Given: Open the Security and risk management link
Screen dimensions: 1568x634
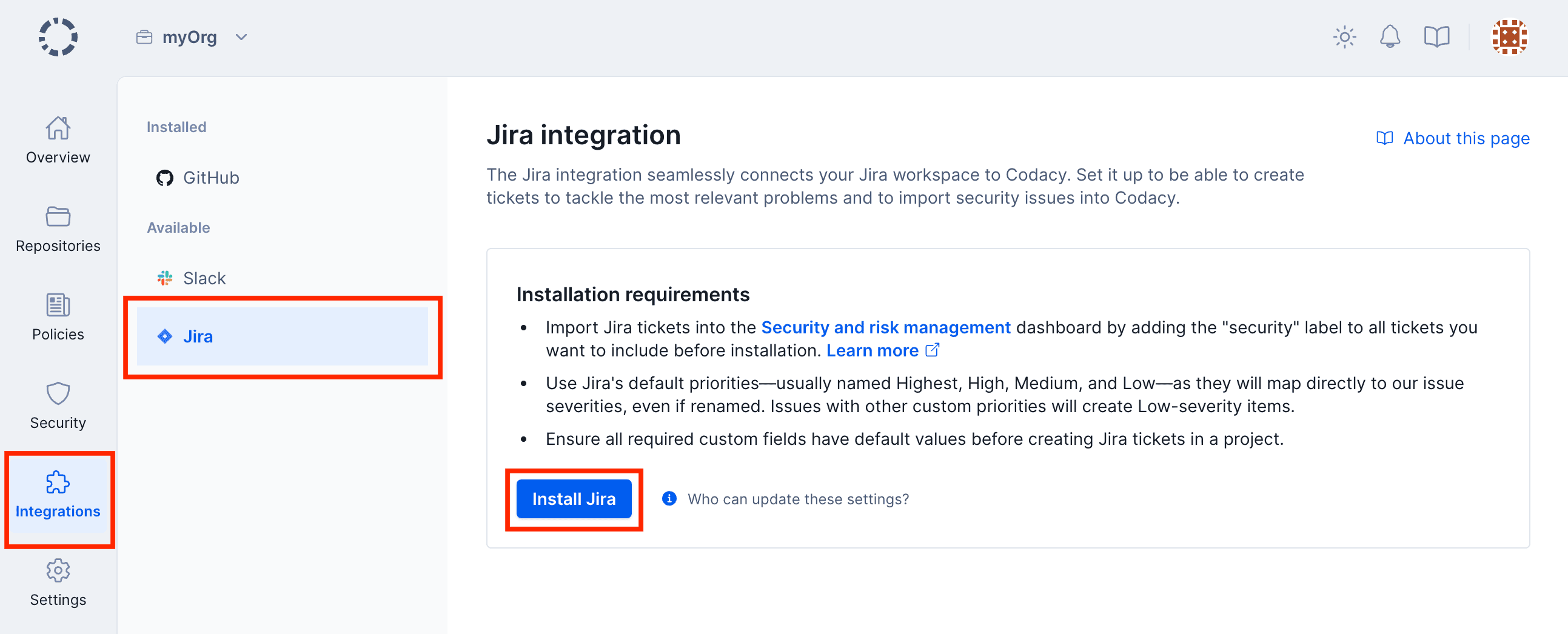Looking at the screenshot, I should [885, 327].
